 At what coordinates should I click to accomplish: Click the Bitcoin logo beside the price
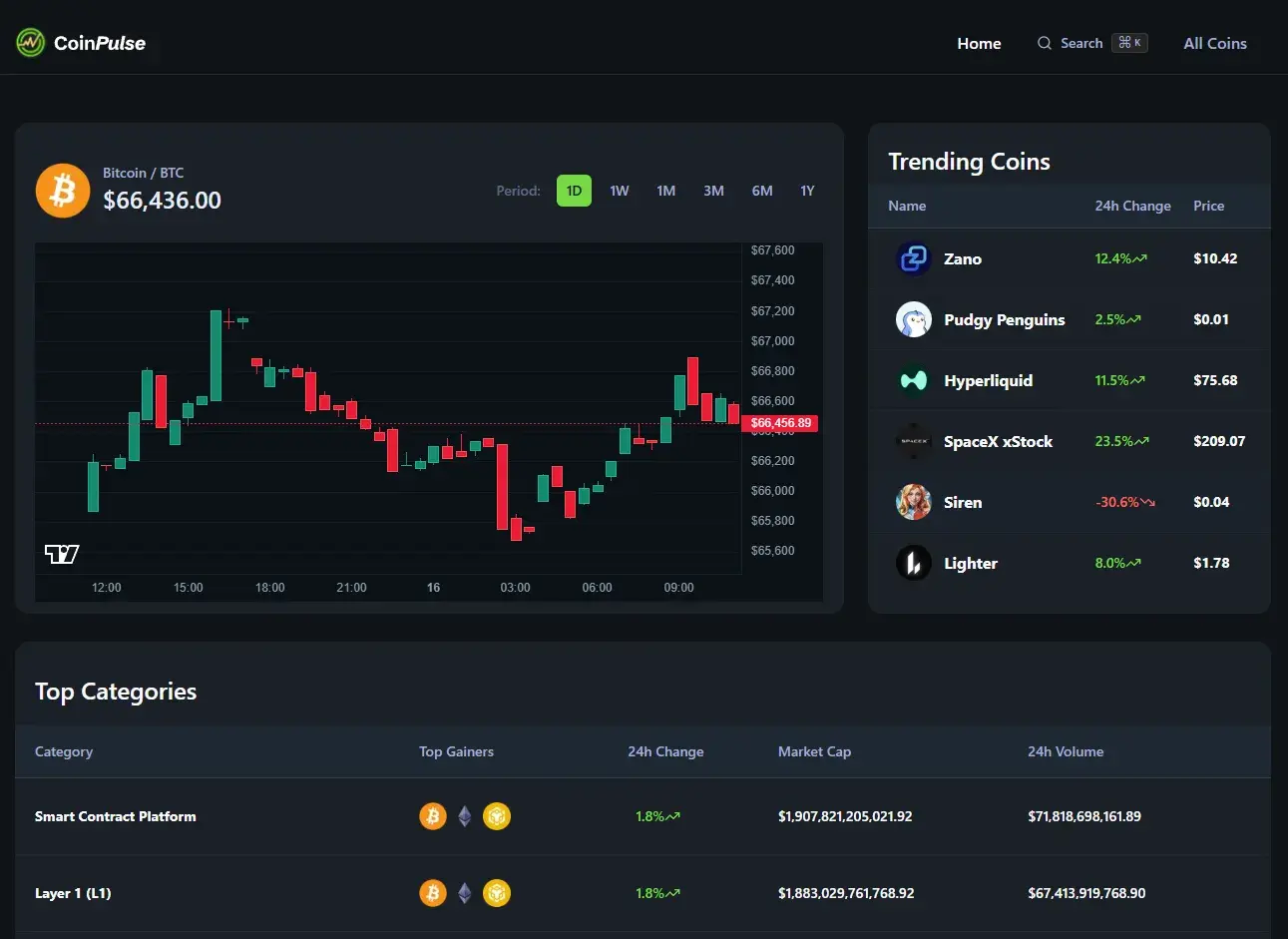63,191
